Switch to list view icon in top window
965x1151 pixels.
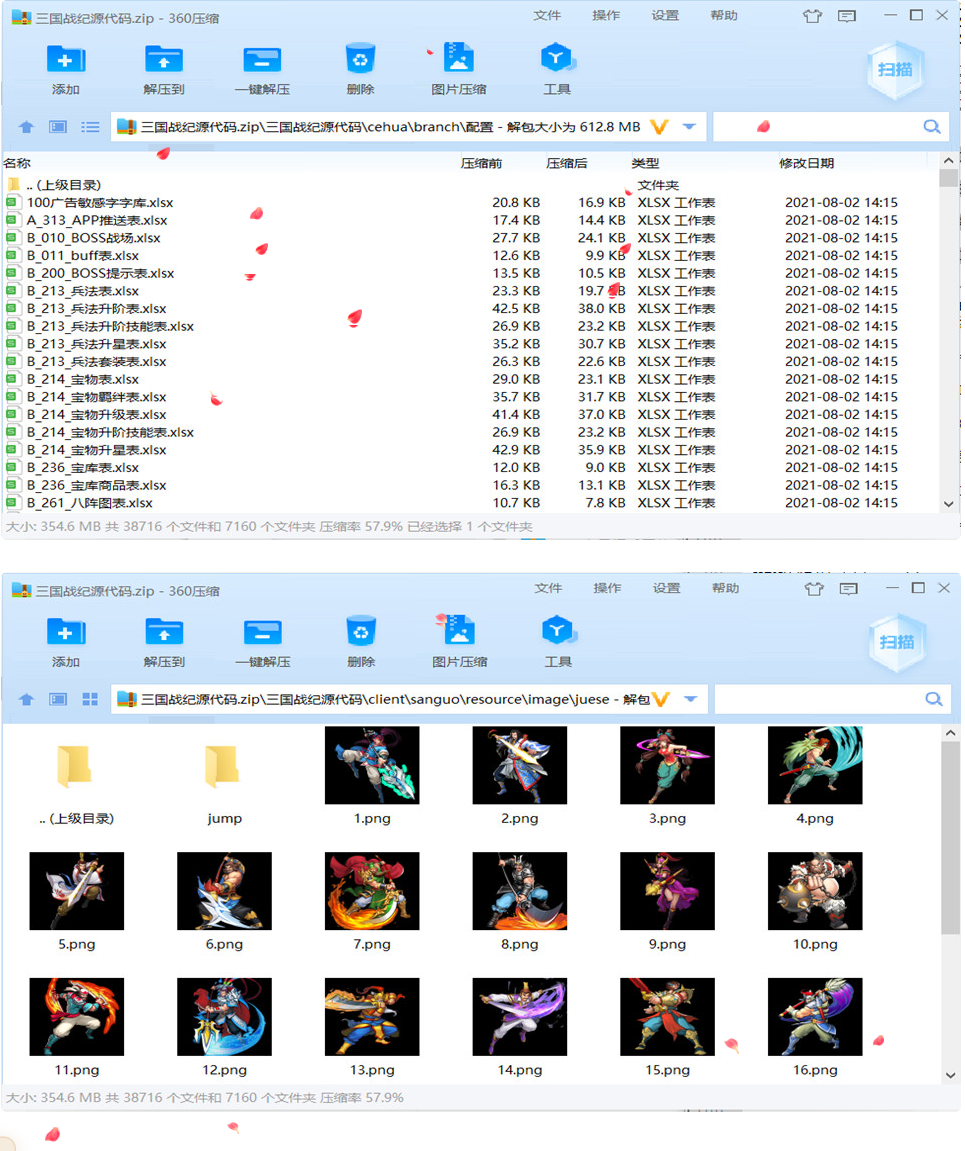pos(90,127)
